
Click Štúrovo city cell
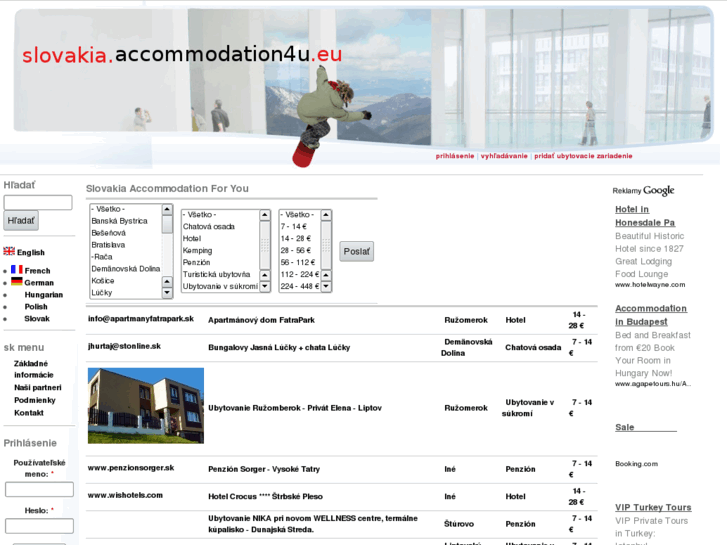(459, 524)
